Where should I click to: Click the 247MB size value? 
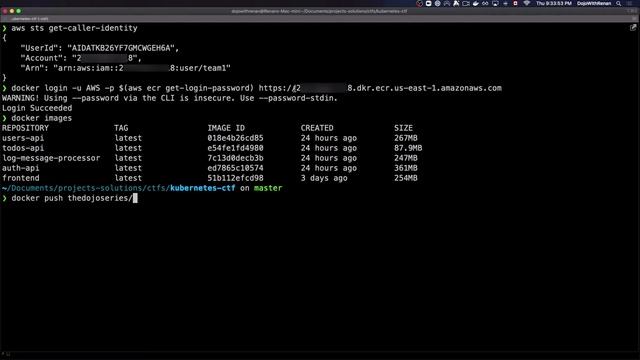pos(406,158)
